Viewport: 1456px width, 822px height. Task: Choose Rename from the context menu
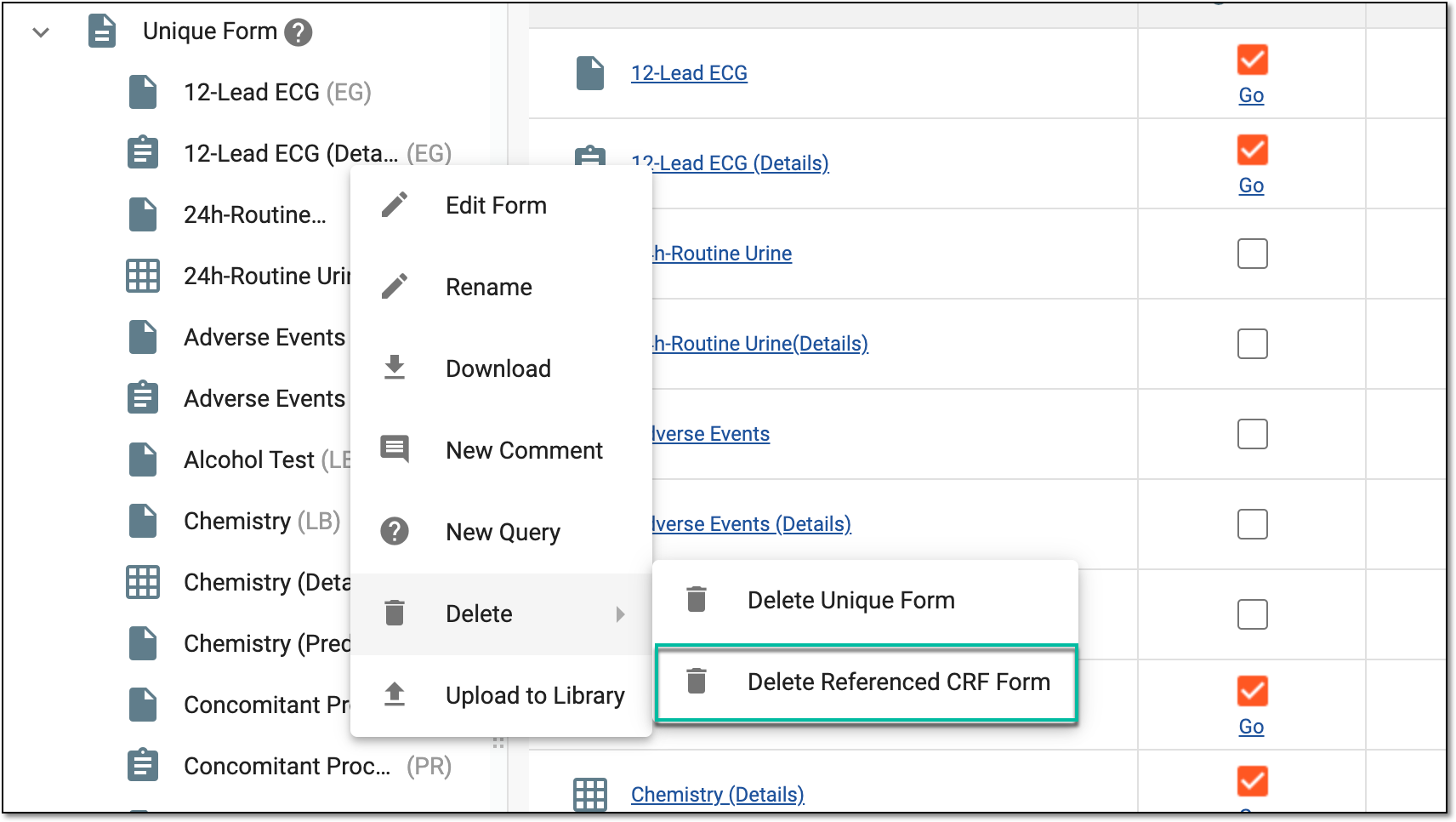pyautogui.click(x=501, y=288)
